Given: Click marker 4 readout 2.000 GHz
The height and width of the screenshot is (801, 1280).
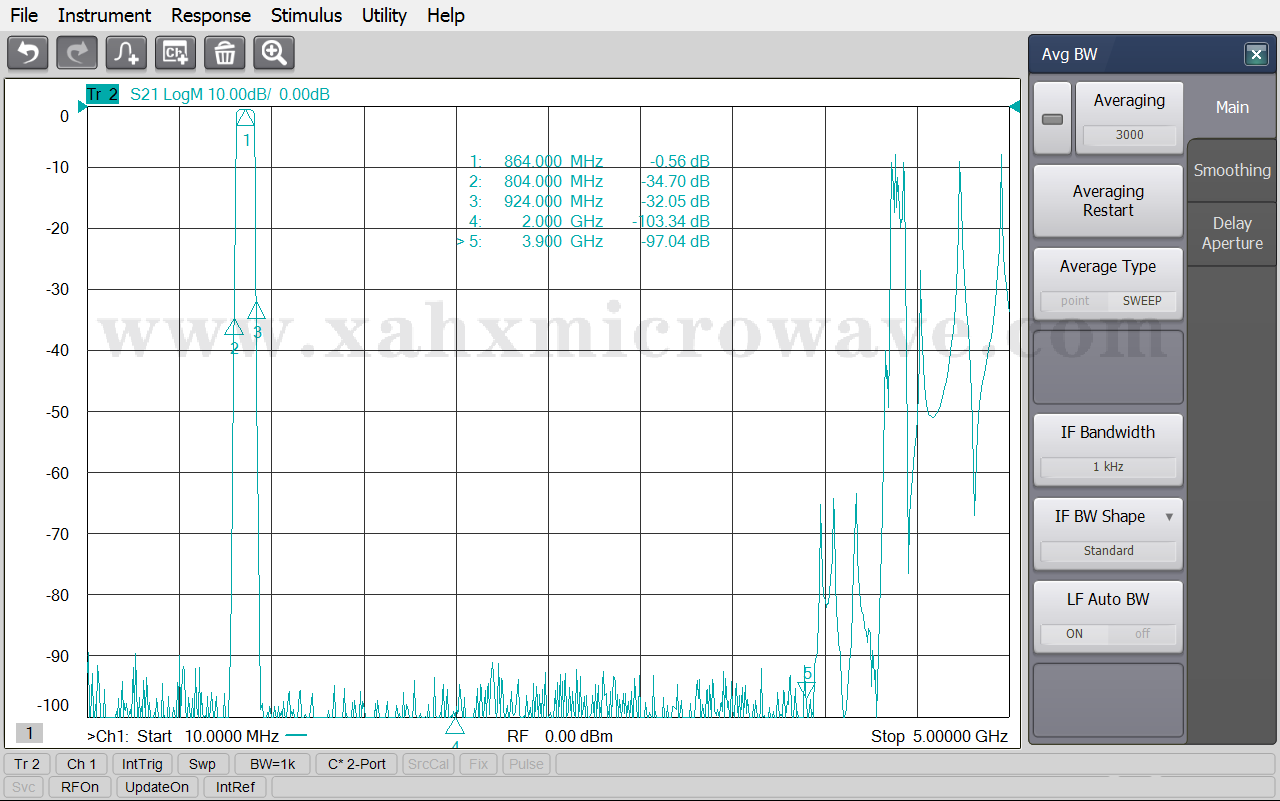Looking at the screenshot, I should (563, 221).
